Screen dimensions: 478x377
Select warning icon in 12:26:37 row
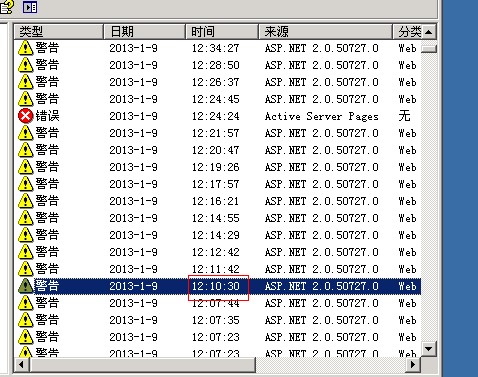click(25, 82)
